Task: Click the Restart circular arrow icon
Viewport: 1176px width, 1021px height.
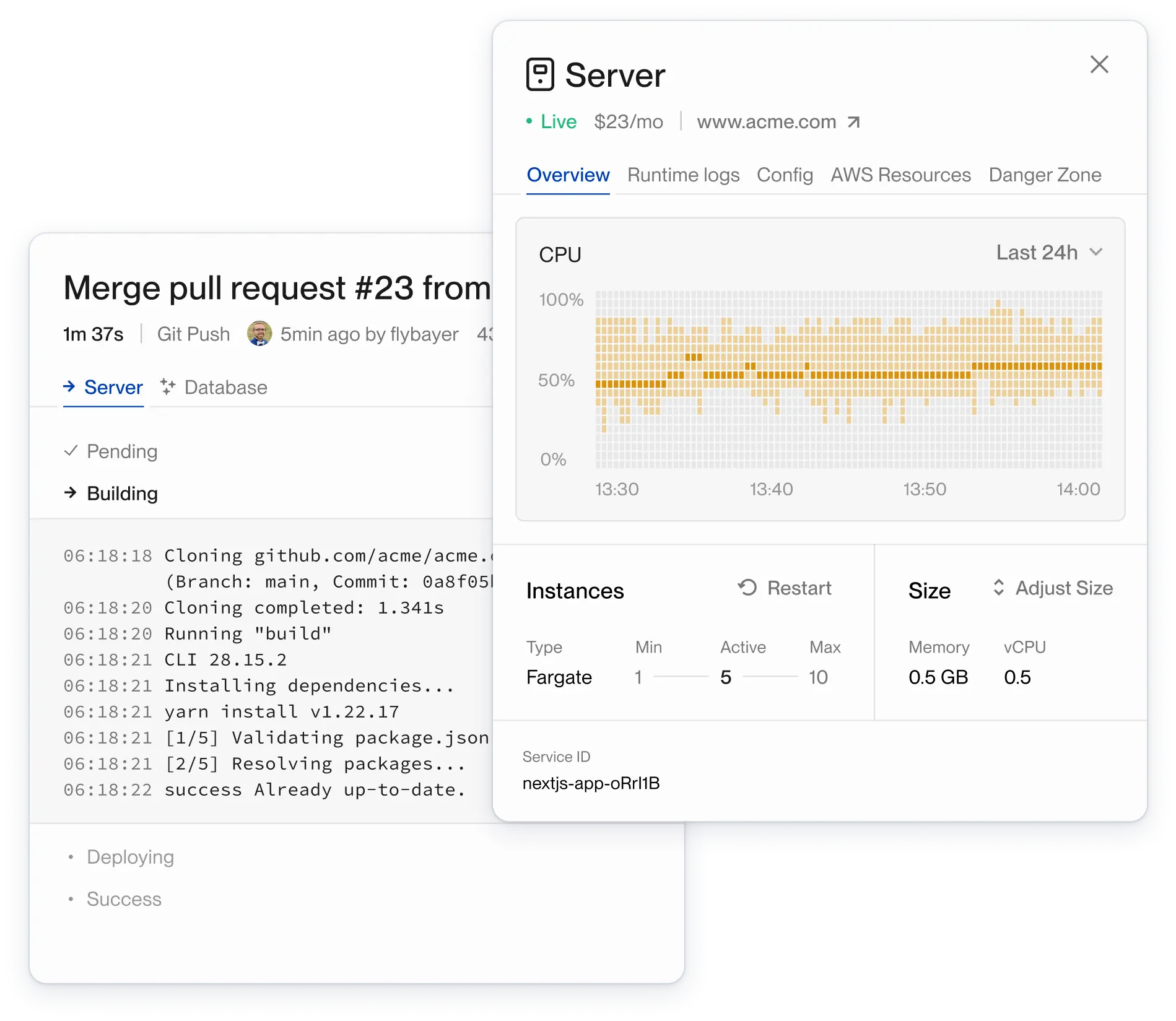Action: tap(747, 588)
